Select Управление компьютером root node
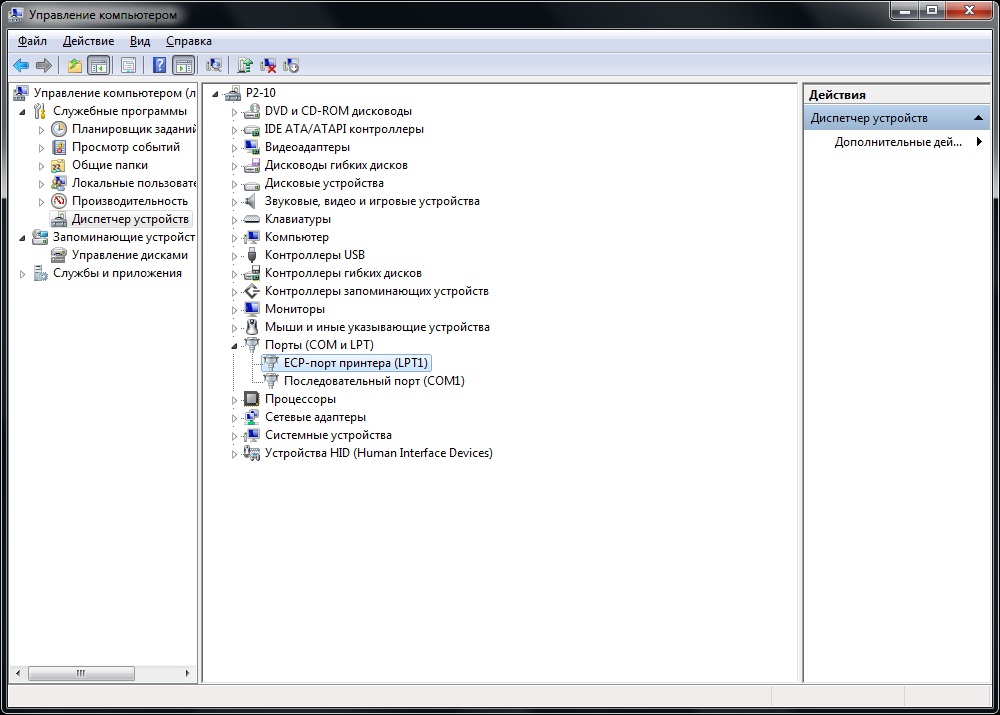1000x715 pixels. point(115,93)
